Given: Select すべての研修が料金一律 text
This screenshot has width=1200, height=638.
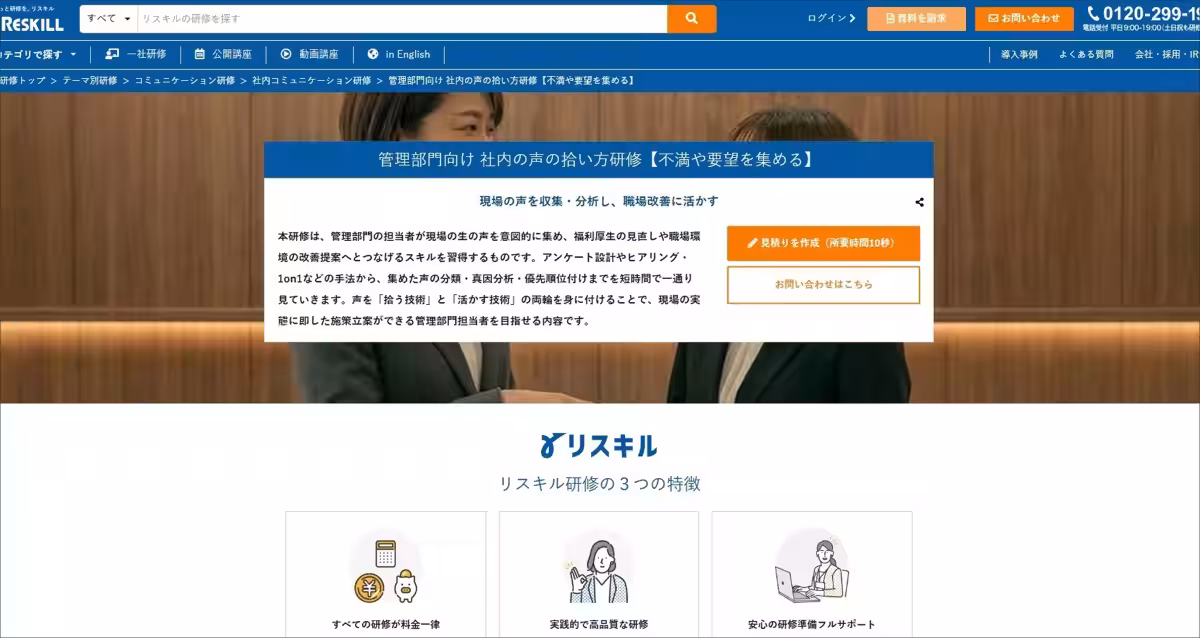Looking at the screenshot, I should (x=385, y=625).
